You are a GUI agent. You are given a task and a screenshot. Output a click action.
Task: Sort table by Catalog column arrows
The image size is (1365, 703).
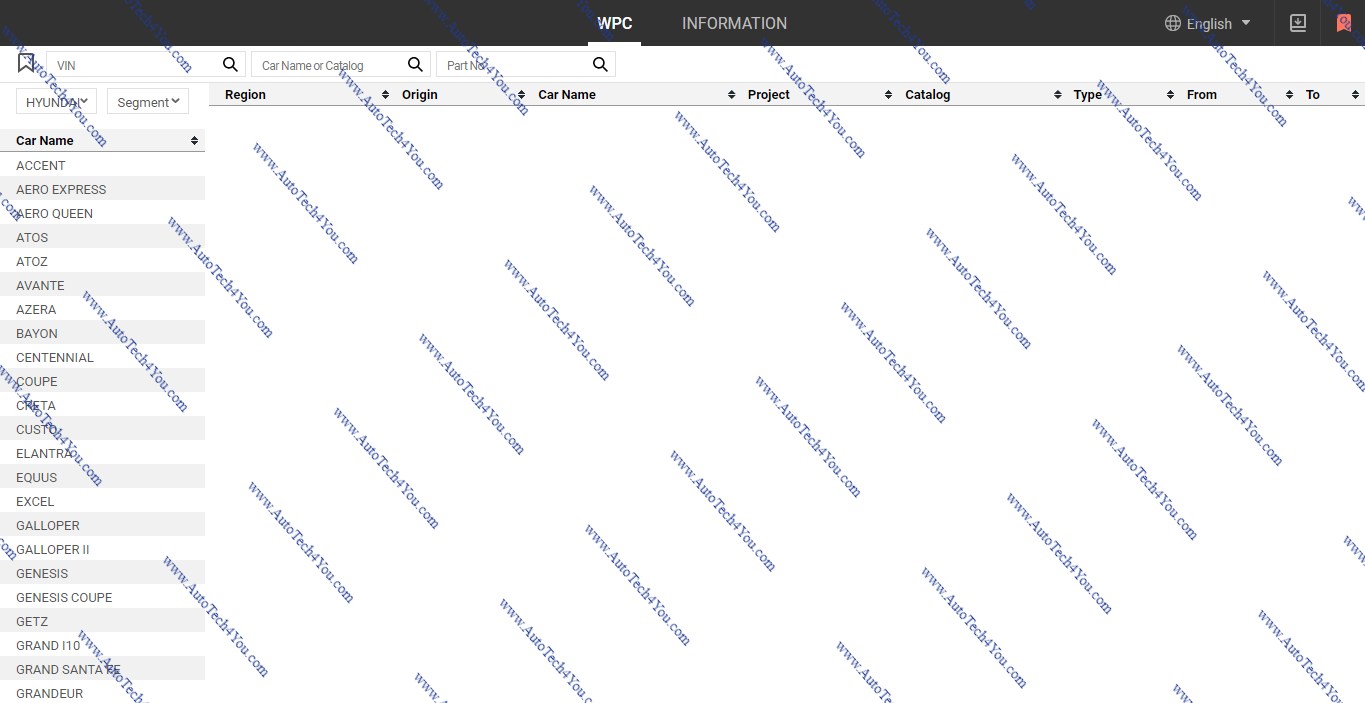[1058, 95]
